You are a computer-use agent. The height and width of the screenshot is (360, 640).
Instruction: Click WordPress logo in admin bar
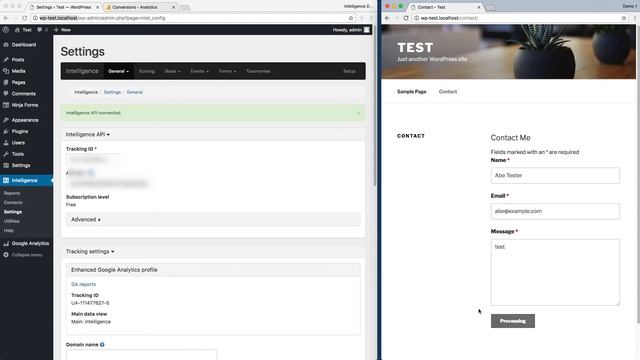point(6,30)
